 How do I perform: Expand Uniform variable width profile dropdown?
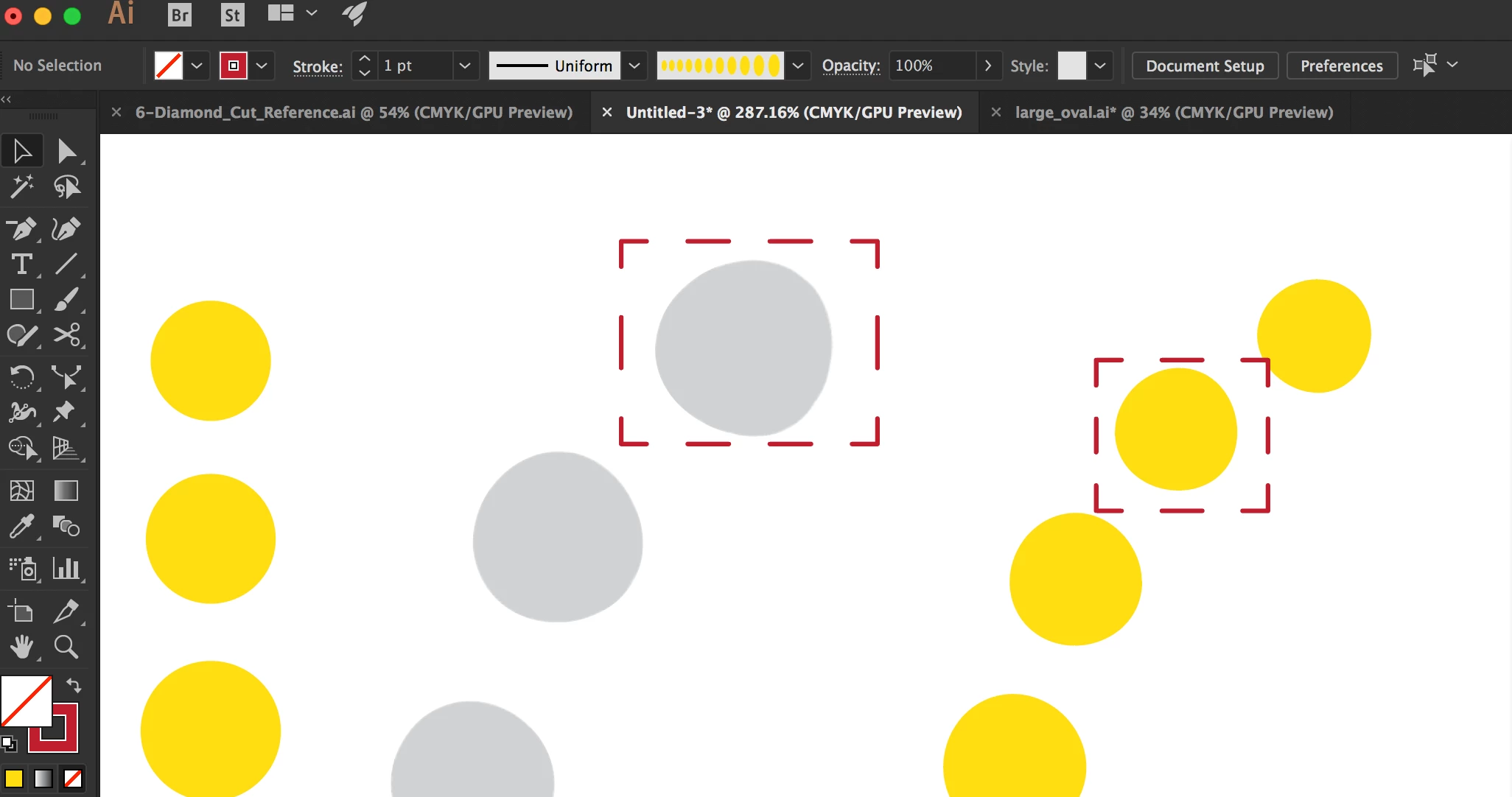pos(634,66)
